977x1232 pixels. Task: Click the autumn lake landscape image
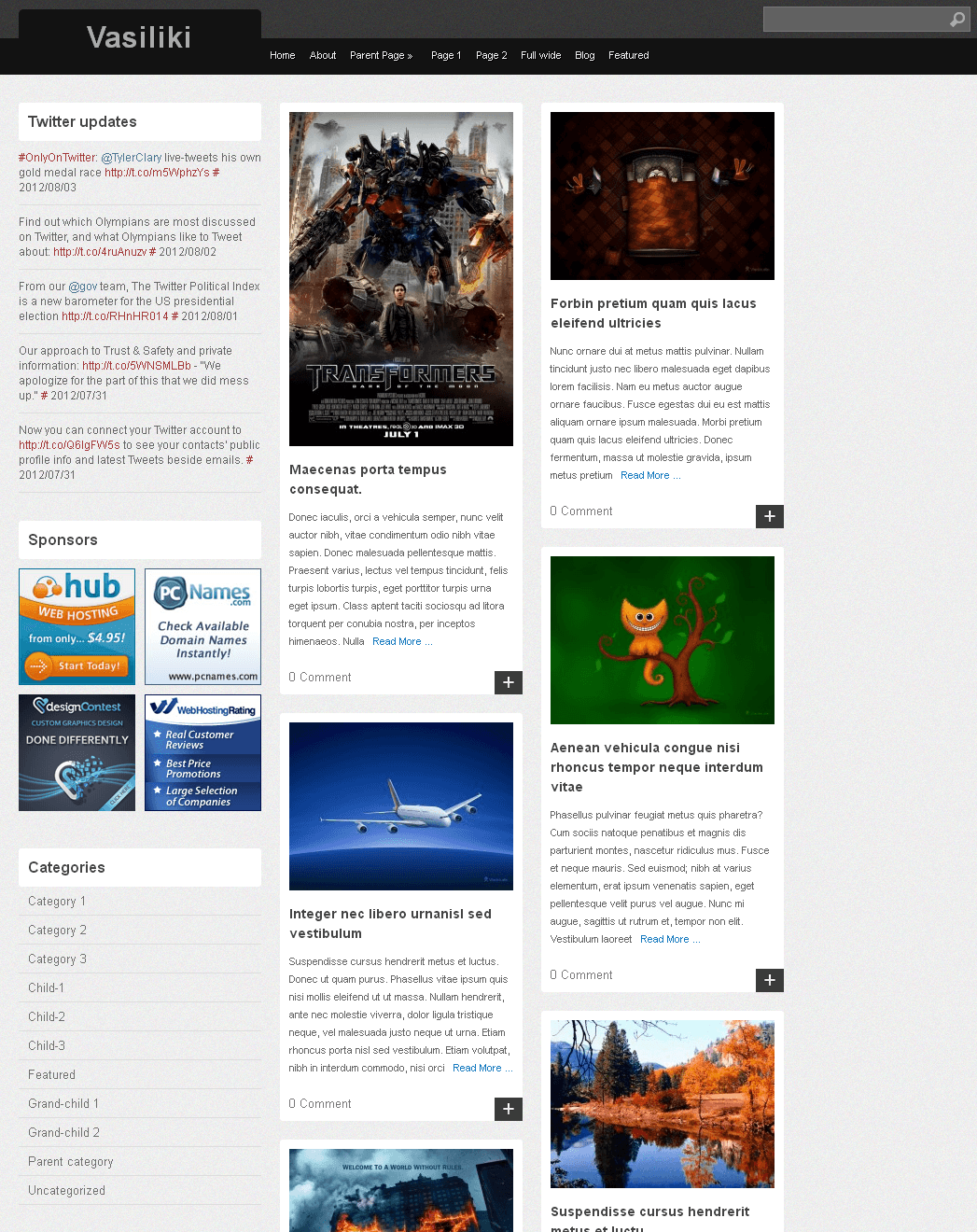(x=663, y=1104)
